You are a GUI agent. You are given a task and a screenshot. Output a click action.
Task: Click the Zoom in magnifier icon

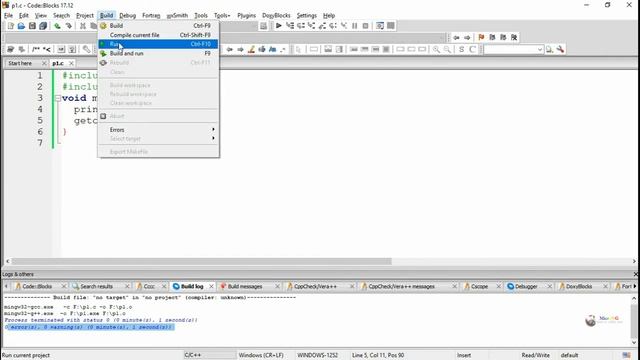(x=436, y=49)
